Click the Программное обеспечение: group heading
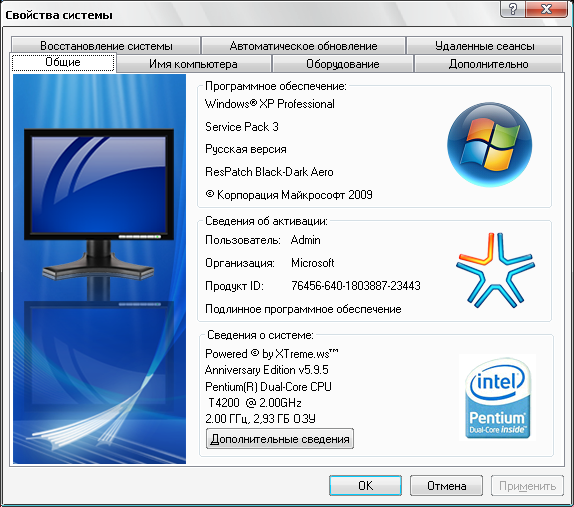Screen dimensions: 574x507 click(x=275, y=86)
